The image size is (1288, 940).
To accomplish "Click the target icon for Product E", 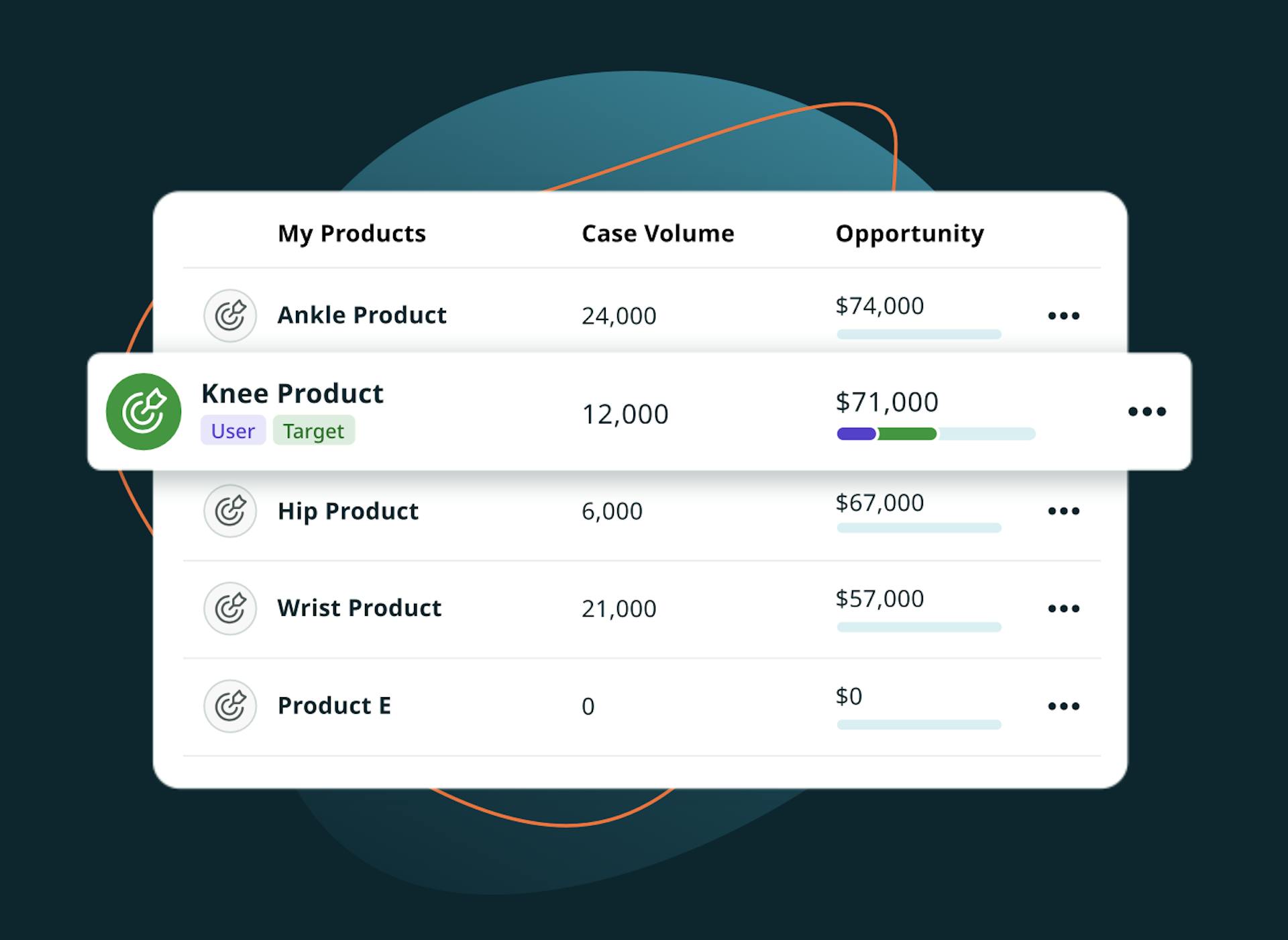I will click(x=229, y=707).
